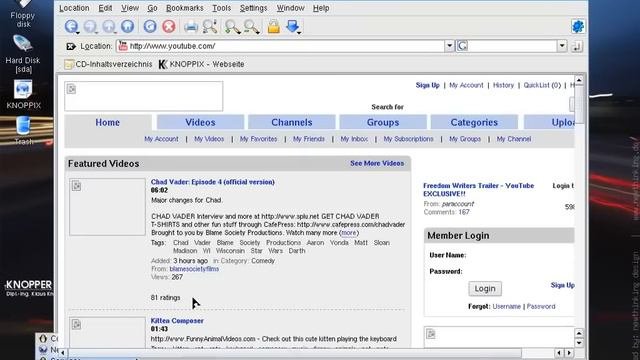
Task: Click the horizontal scrollbar right arrow
Action: (x=569, y=352)
